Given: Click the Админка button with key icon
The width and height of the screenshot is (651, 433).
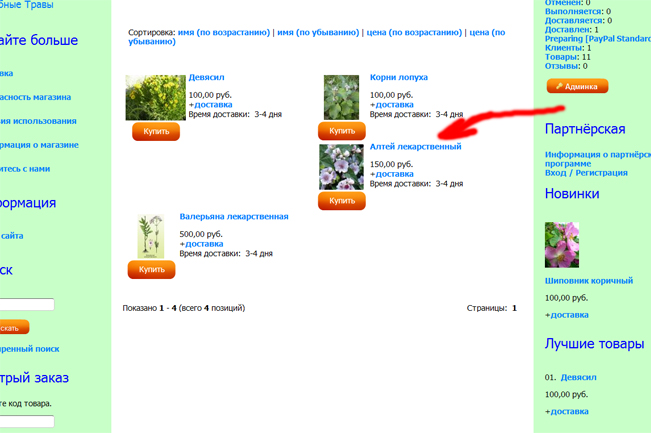Looking at the screenshot, I should 578,86.
